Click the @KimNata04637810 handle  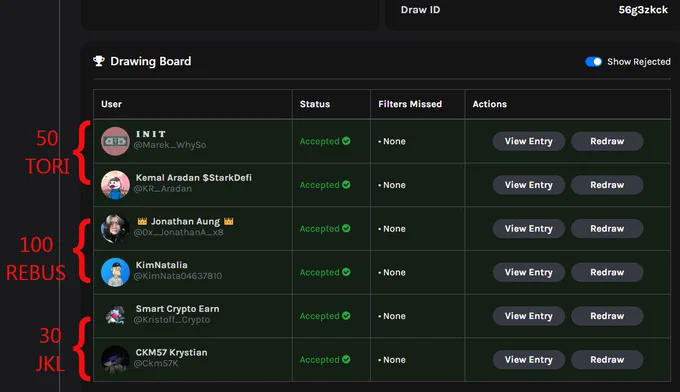click(x=177, y=276)
